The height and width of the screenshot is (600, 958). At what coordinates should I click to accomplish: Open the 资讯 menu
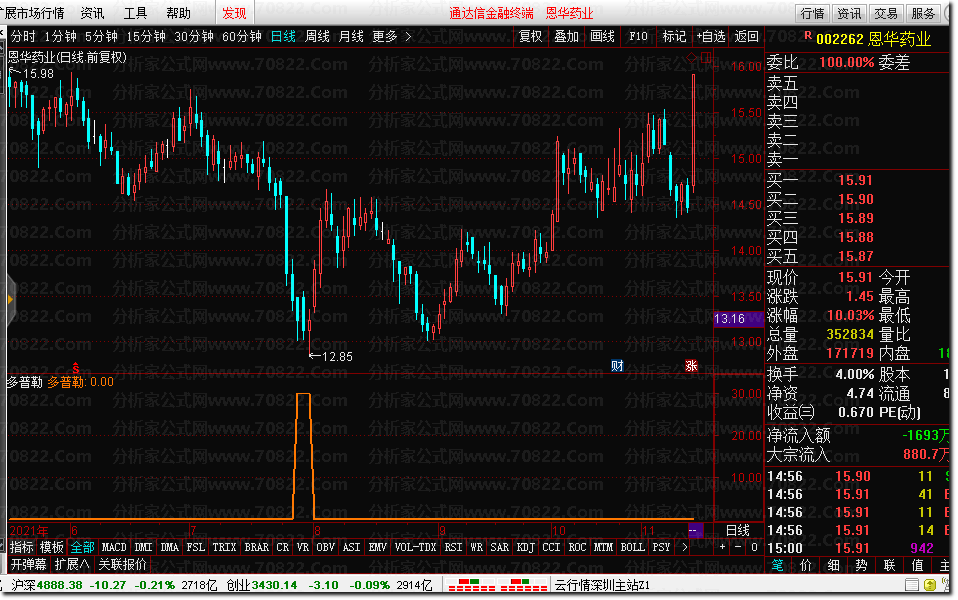coord(92,13)
